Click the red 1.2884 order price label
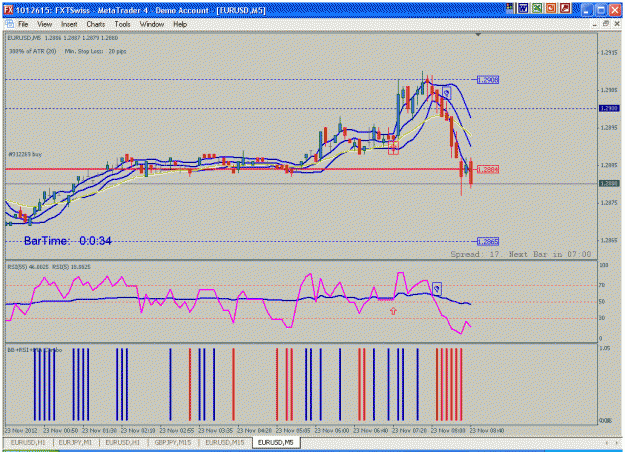The width and height of the screenshot is (625, 452). (x=488, y=170)
